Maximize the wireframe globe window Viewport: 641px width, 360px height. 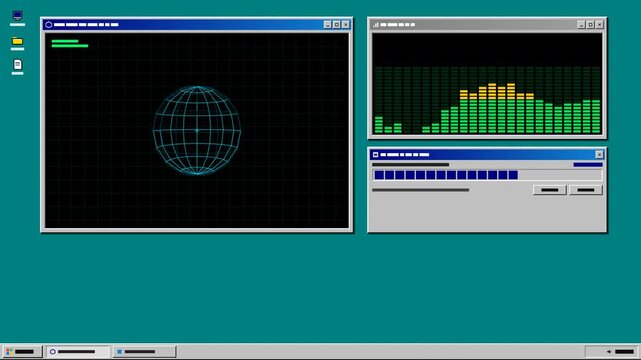(x=336, y=25)
